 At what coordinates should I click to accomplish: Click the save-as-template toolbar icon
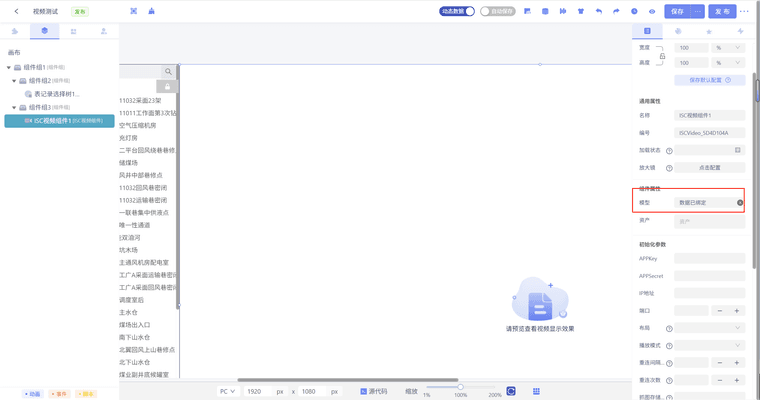(527, 11)
